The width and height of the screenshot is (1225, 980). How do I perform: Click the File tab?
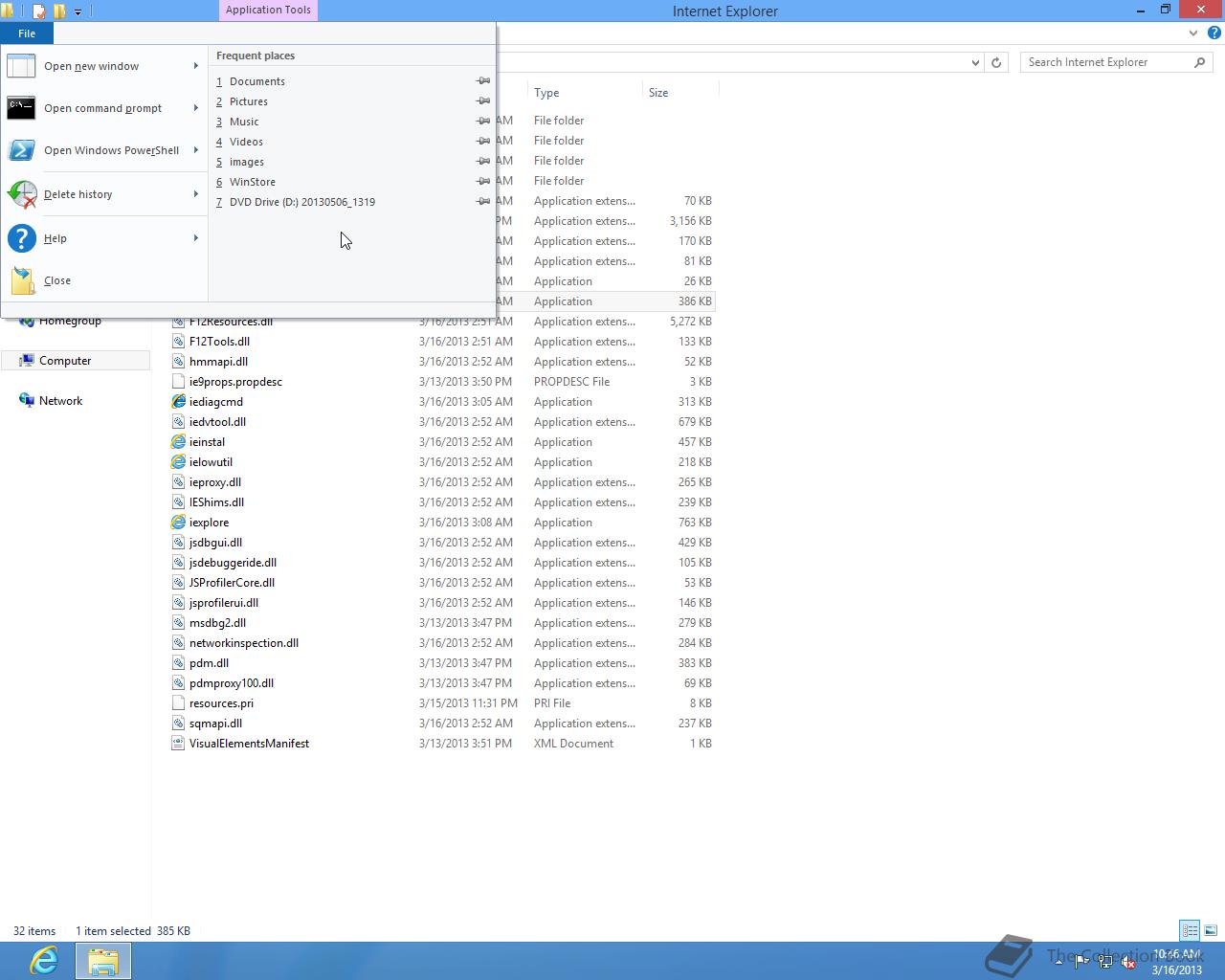tap(27, 33)
